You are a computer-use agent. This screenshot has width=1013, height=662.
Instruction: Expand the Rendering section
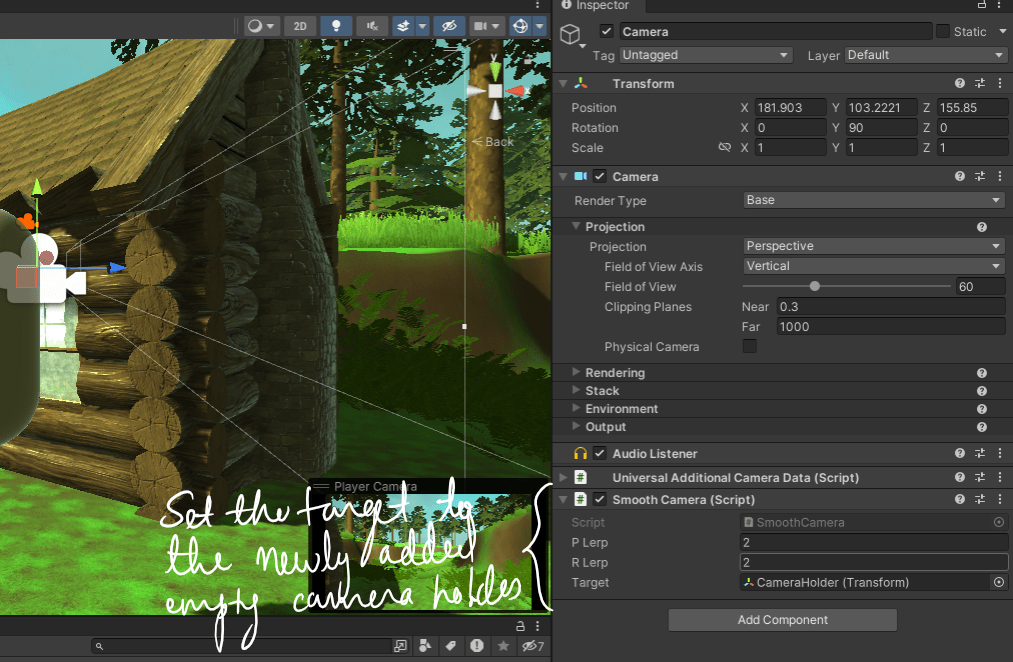(x=576, y=372)
